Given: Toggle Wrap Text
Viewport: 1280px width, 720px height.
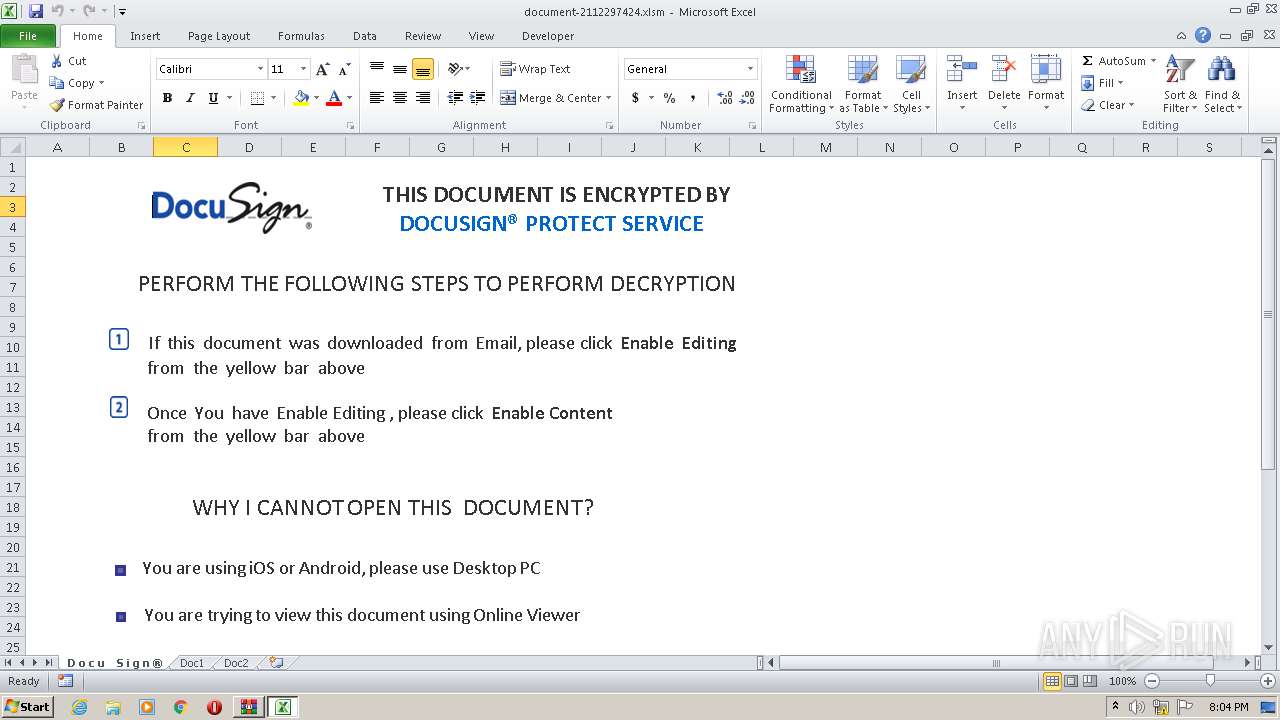Looking at the screenshot, I should click(x=535, y=69).
